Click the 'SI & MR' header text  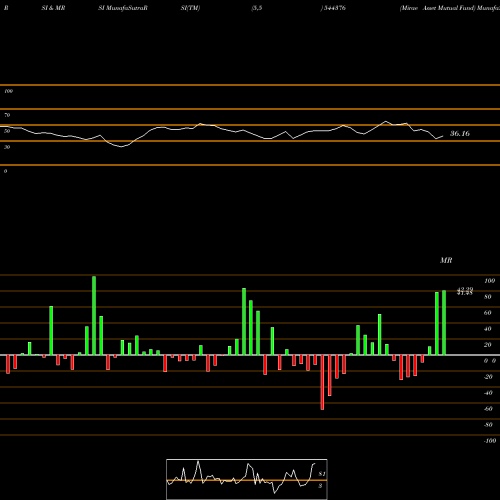coord(53,8)
